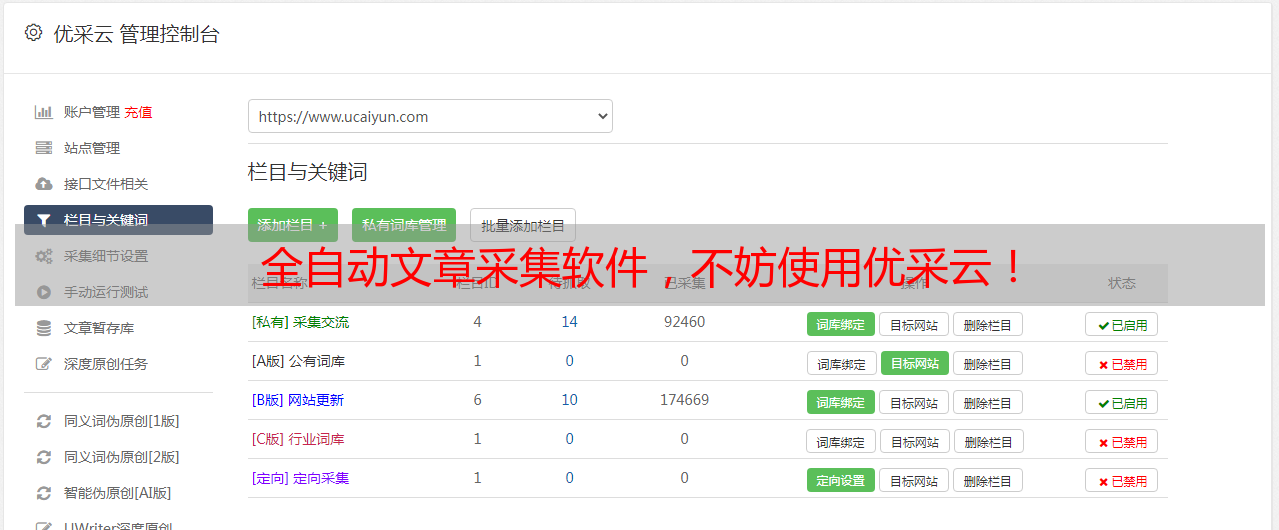
Task: Click the [私有] 采集交流 column name
Action: point(300,322)
